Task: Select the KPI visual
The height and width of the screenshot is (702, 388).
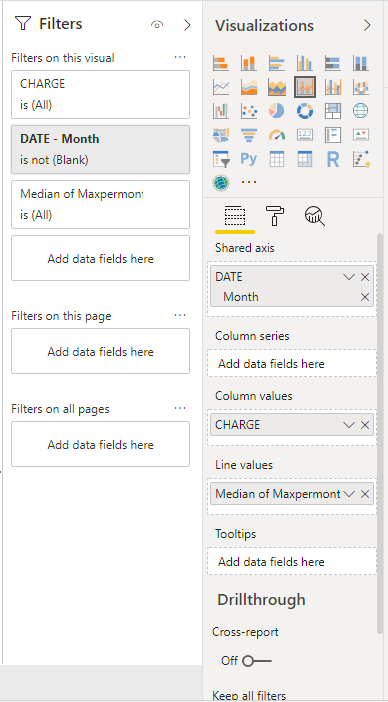Action: point(360,134)
